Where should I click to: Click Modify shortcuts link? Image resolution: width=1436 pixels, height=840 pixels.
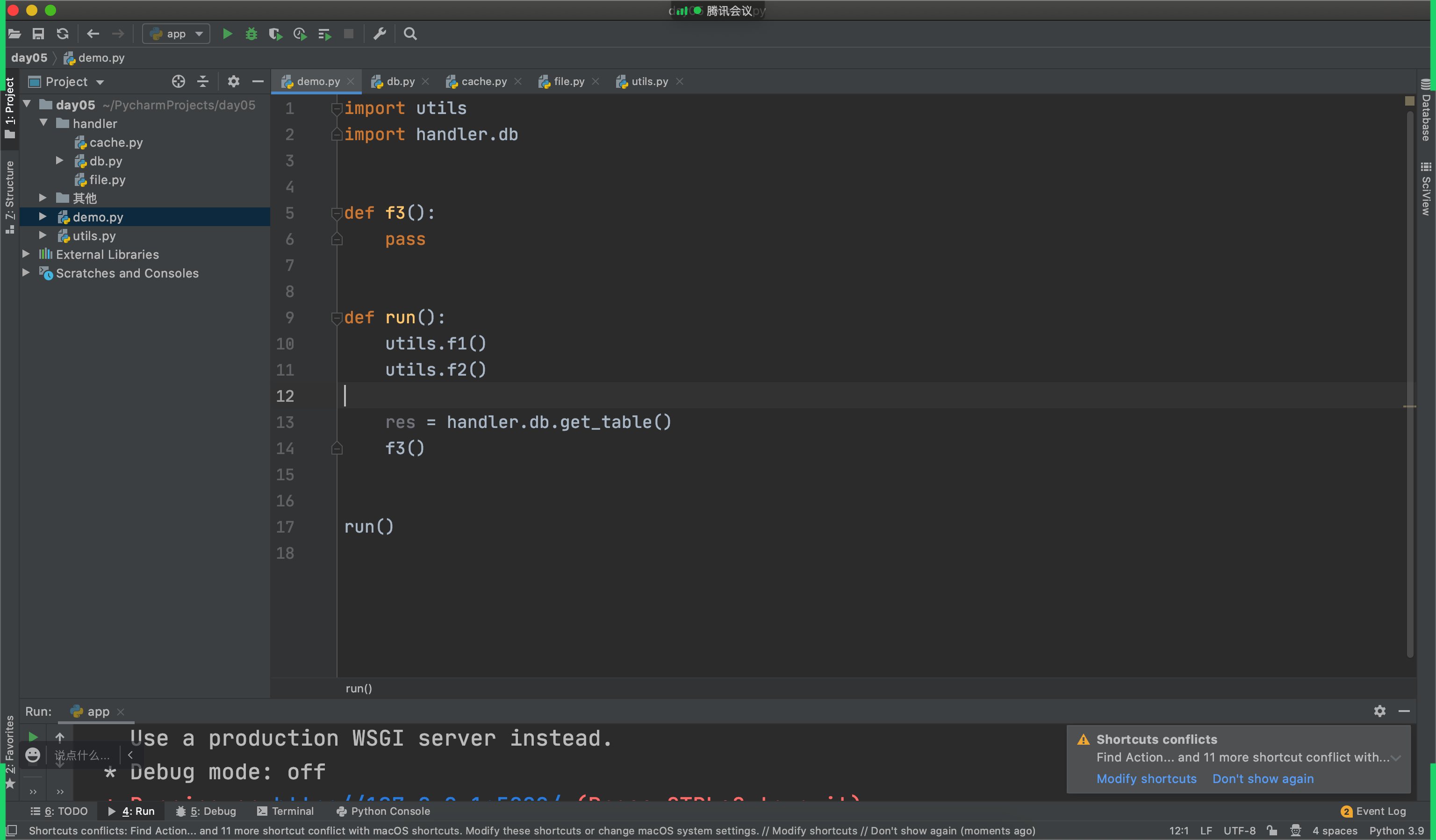click(1147, 778)
